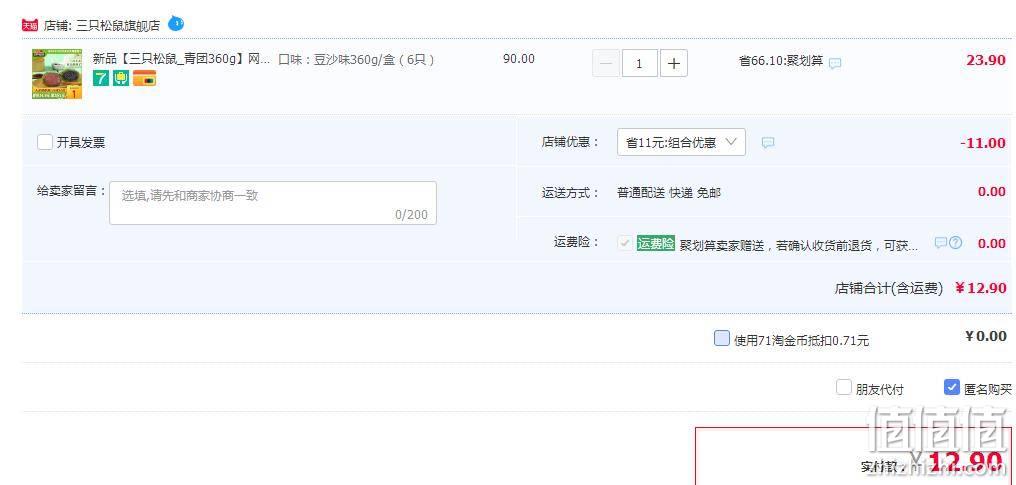Screen dimensions: 1016x485
Task: Click the Tmall logo icon beside store name
Action: (x=30, y=25)
